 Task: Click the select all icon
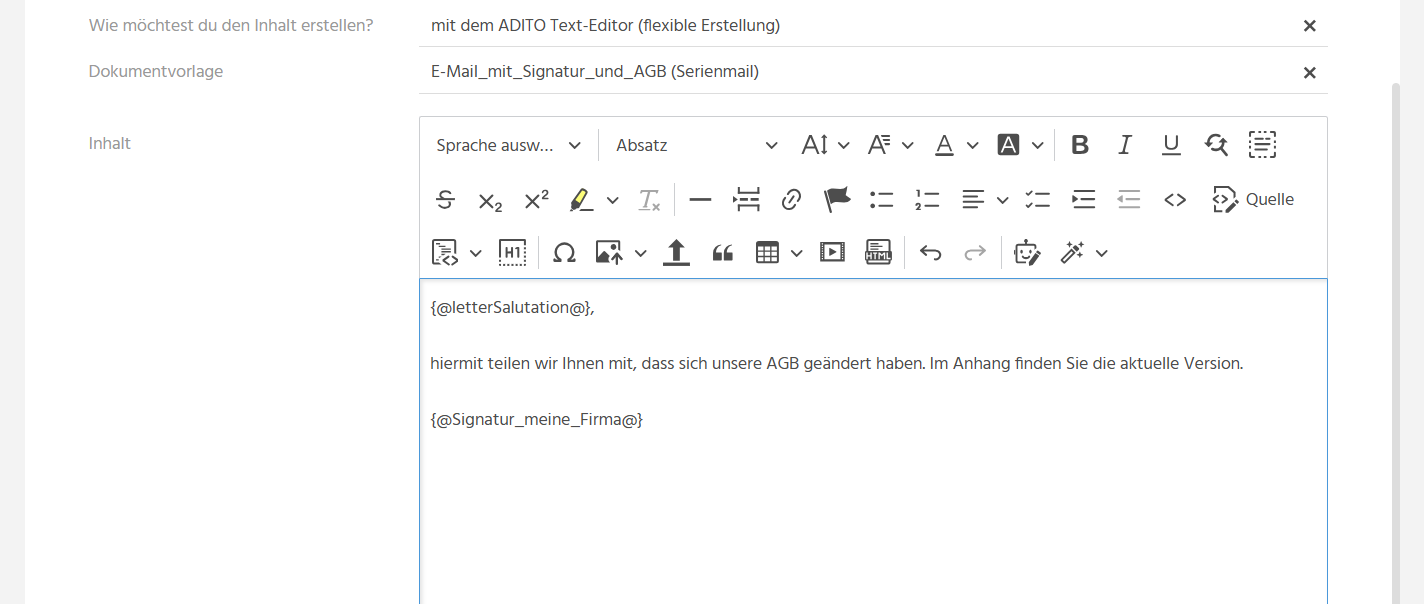[x=1262, y=145]
